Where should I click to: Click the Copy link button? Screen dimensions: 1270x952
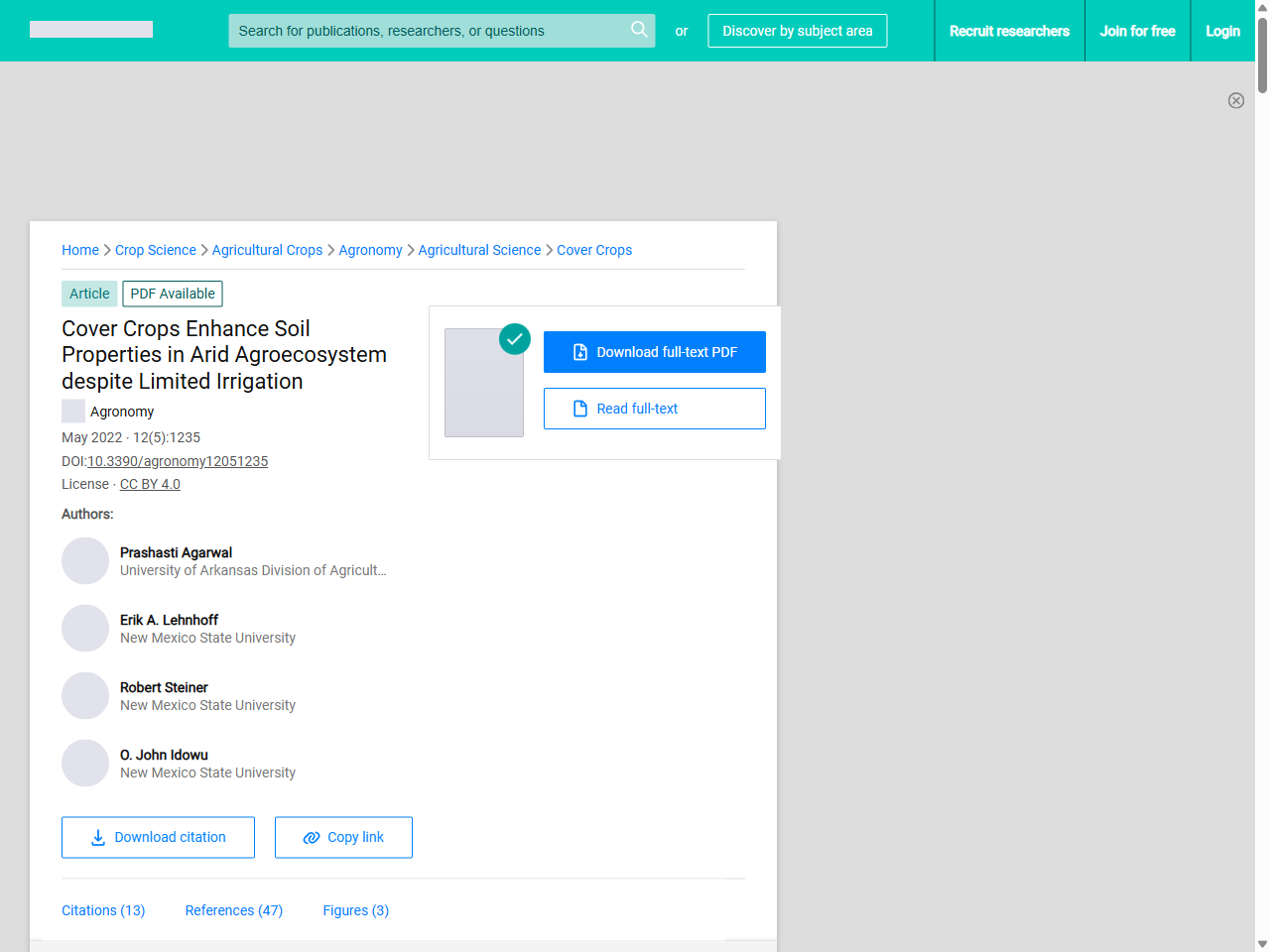pos(343,838)
